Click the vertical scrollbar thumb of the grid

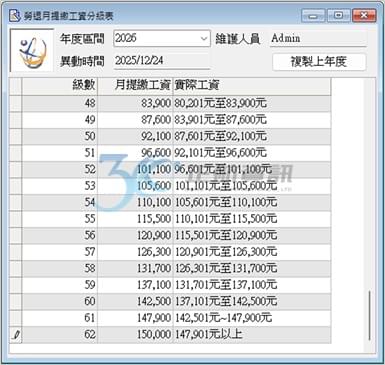point(370,316)
